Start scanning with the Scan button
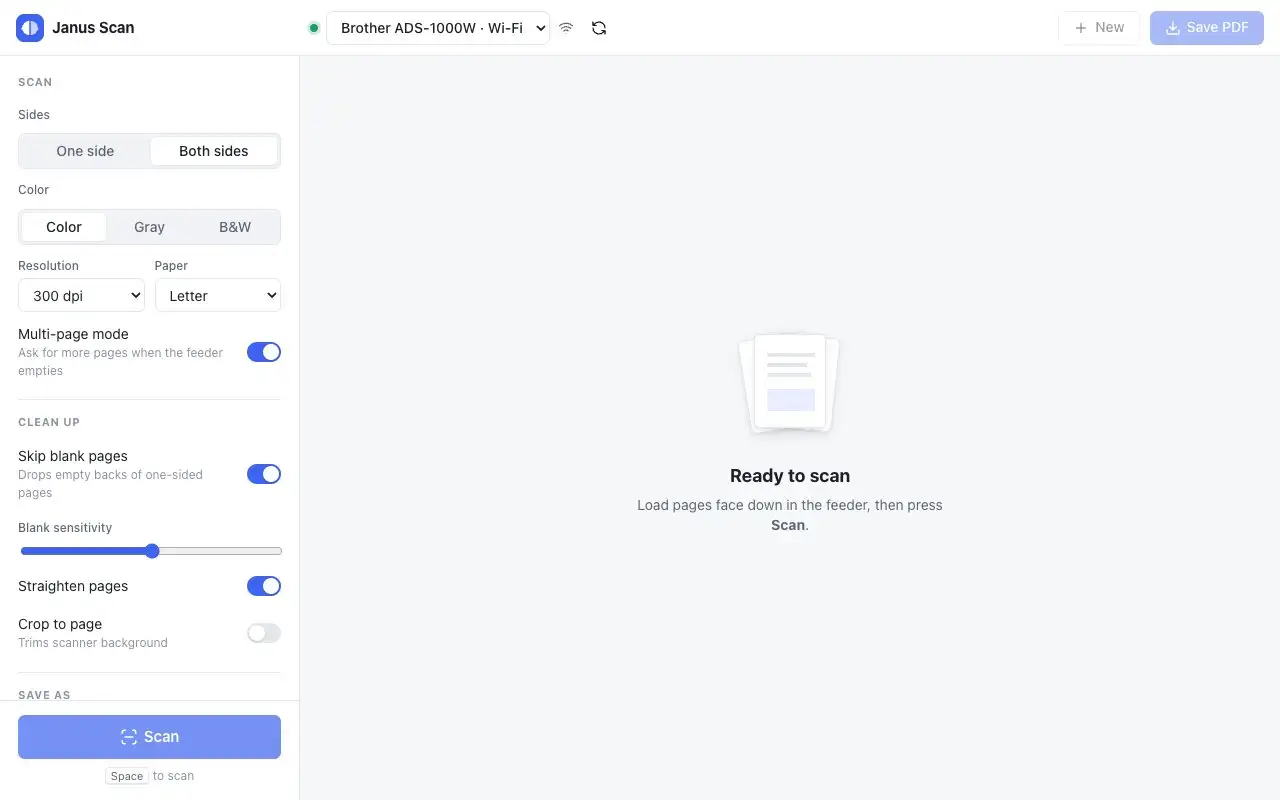This screenshot has height=800, width=1280. click(x=149, y=737)
